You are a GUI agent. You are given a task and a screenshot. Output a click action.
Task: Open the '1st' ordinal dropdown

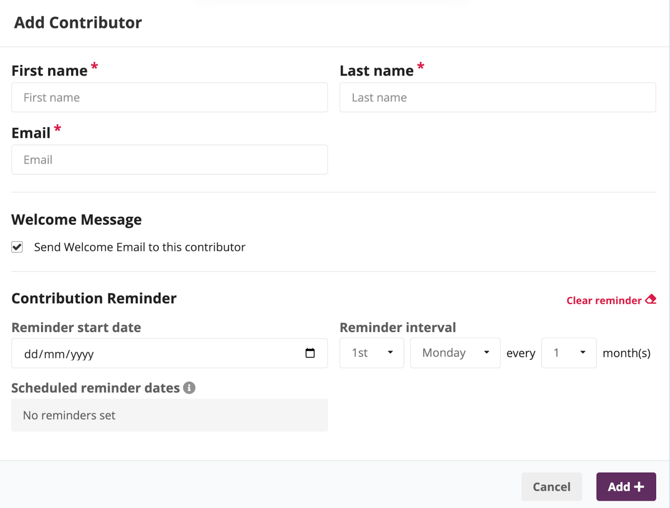pos(371,353)
